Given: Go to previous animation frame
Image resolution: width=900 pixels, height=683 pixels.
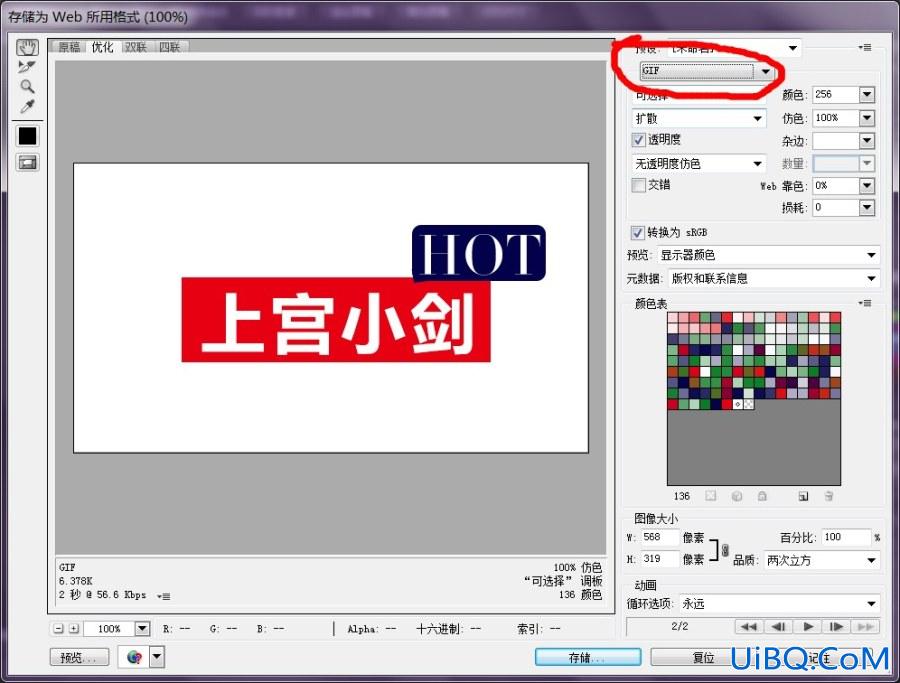Looking at the screenshot, I should pyautogui.click(x=778, y=627).
